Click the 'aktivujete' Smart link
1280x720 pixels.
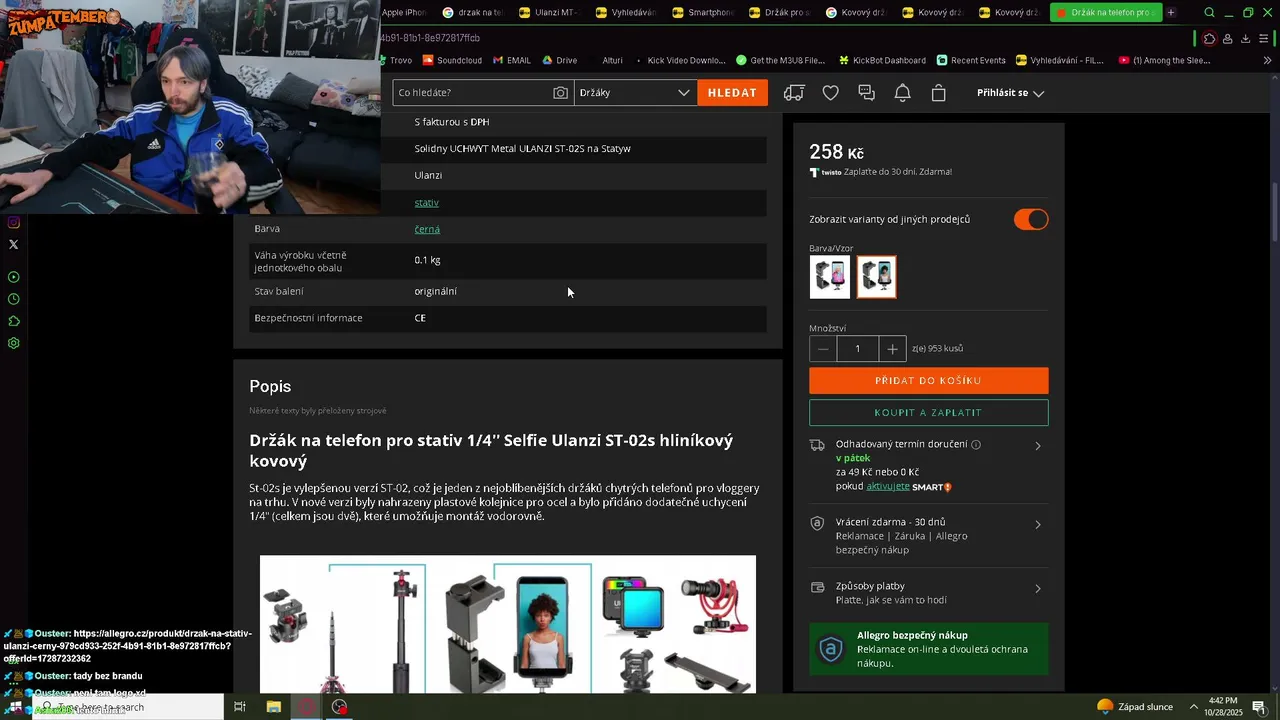888,486
